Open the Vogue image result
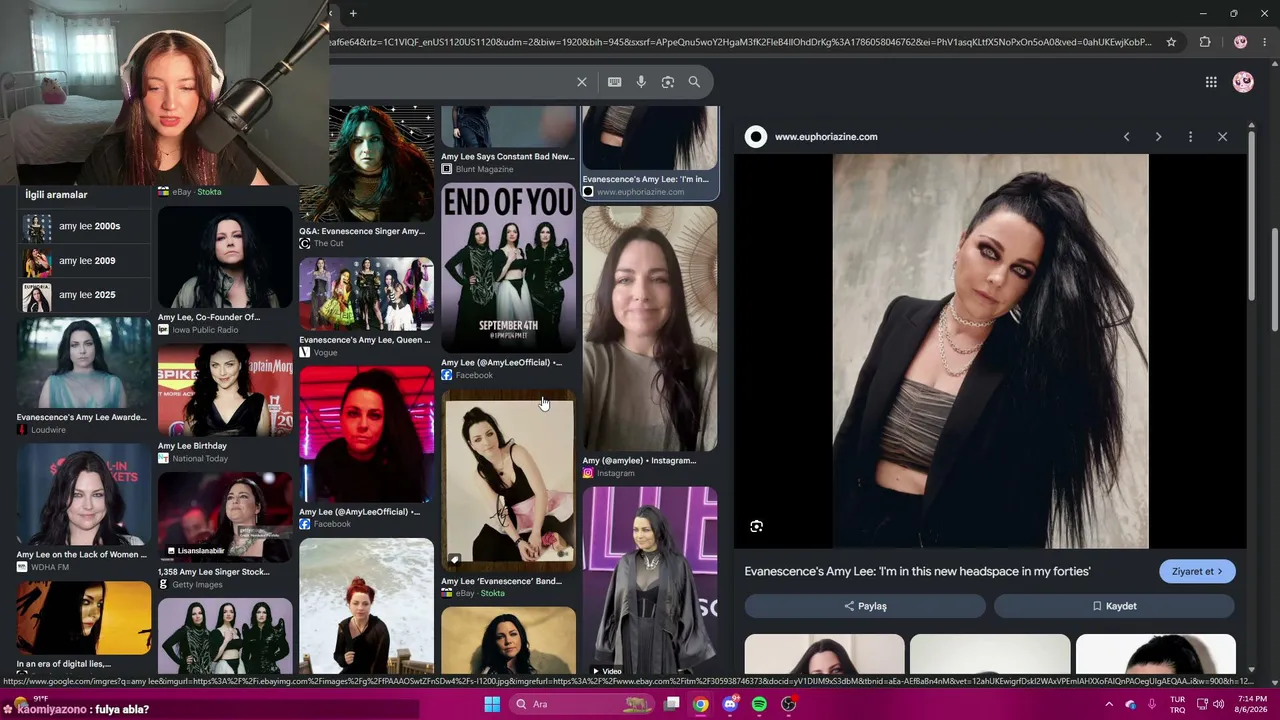Image resolution: width=1280 pixels, height=720 pixels. point(366,294)
